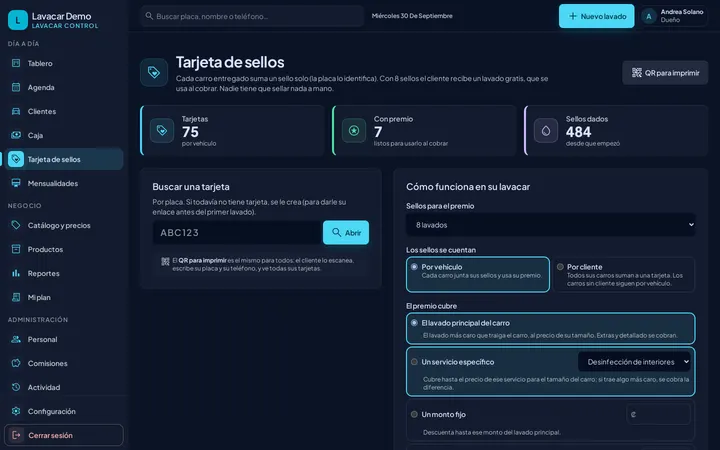720x450 pixels.
Task: Click the Caja cash icon
Action: coord(16,135)
